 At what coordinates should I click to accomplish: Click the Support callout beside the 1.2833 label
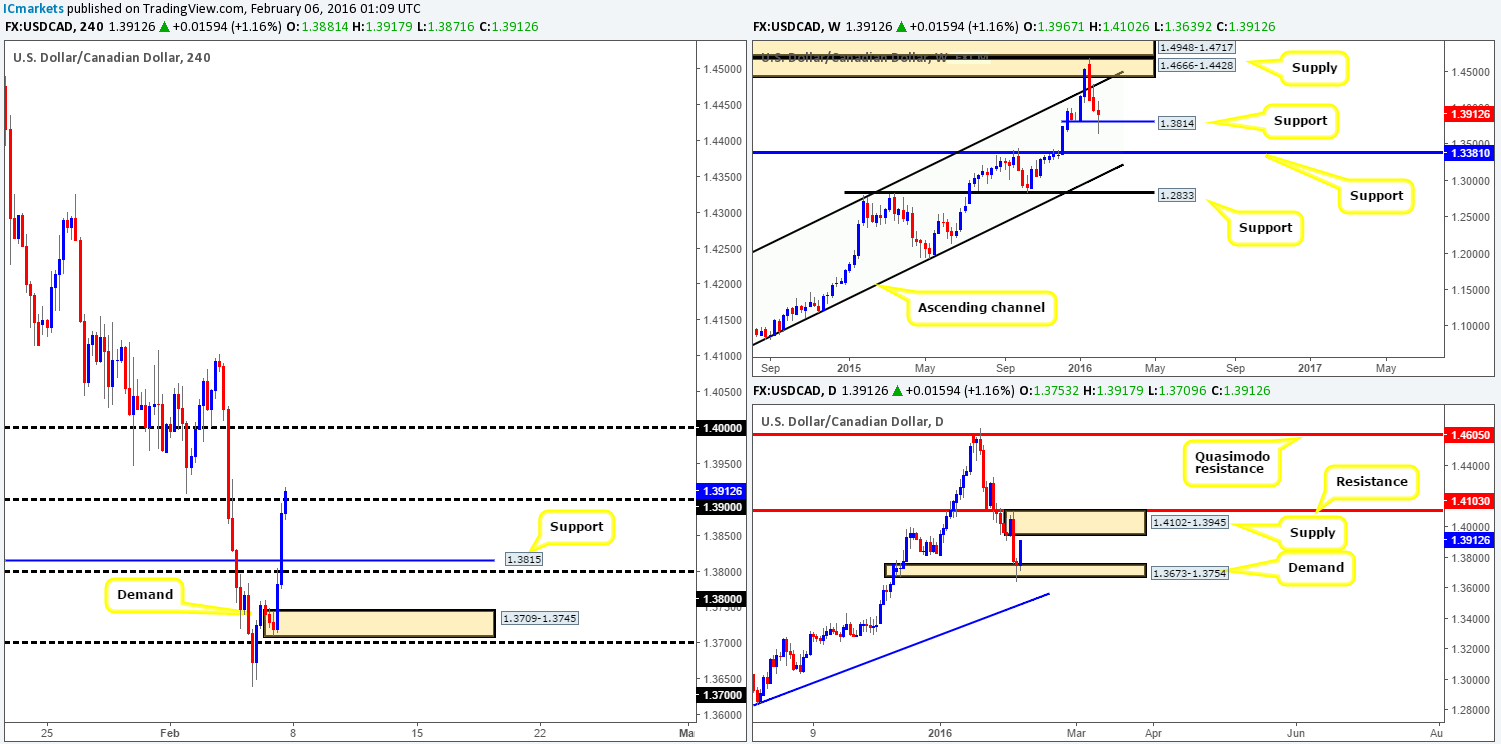pos(1265,227)
